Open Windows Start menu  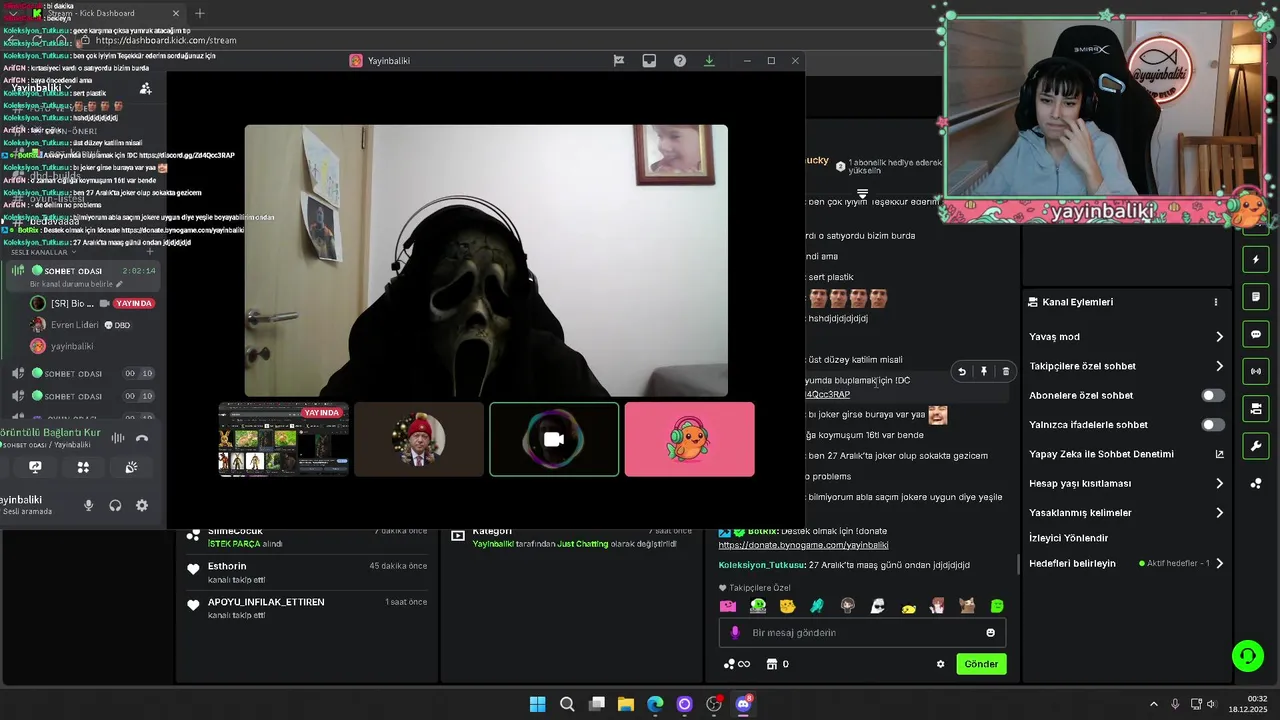(537, 704)
